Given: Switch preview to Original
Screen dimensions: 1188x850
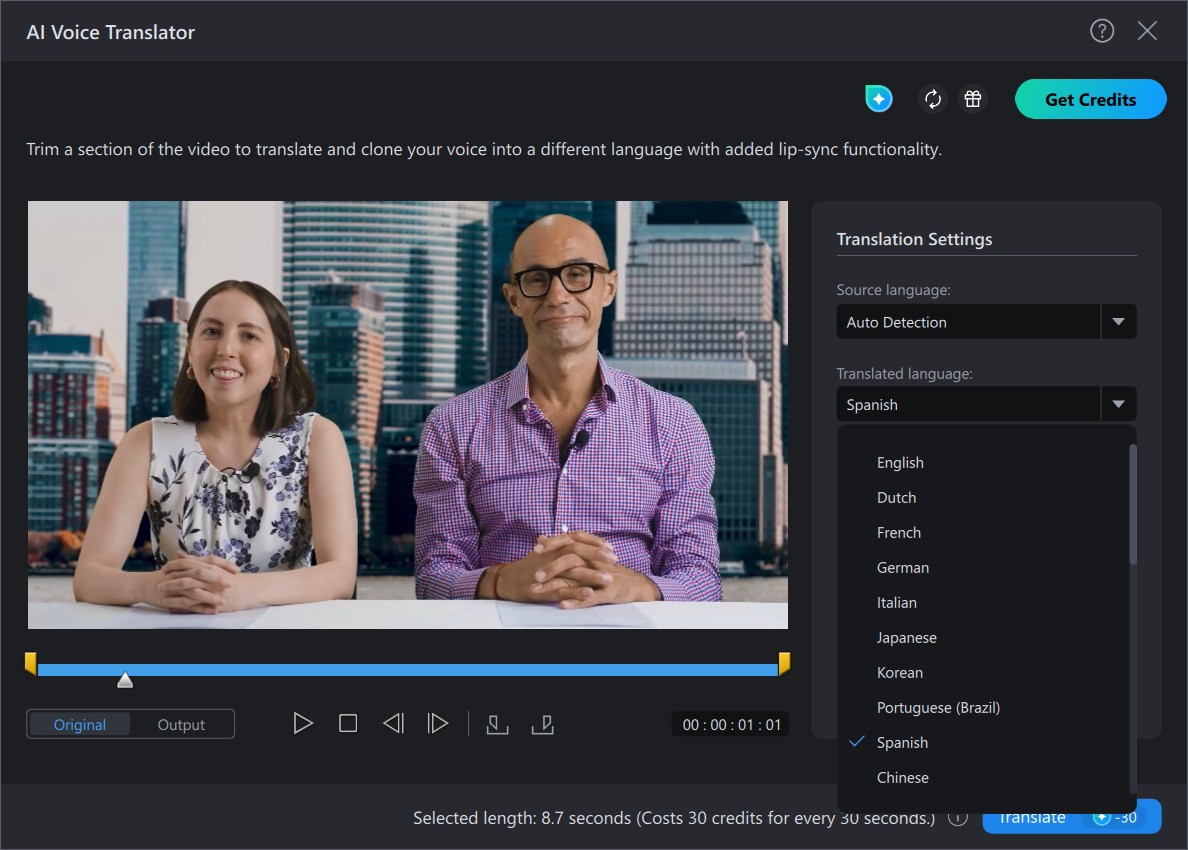Looking at the screenshot, I should (x=80, y=725).
